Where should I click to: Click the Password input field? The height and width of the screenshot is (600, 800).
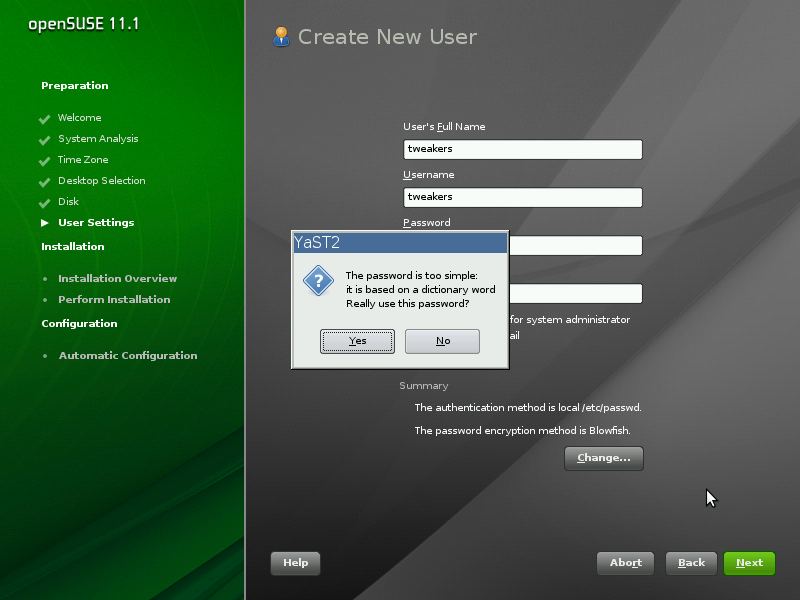point(576,245)
